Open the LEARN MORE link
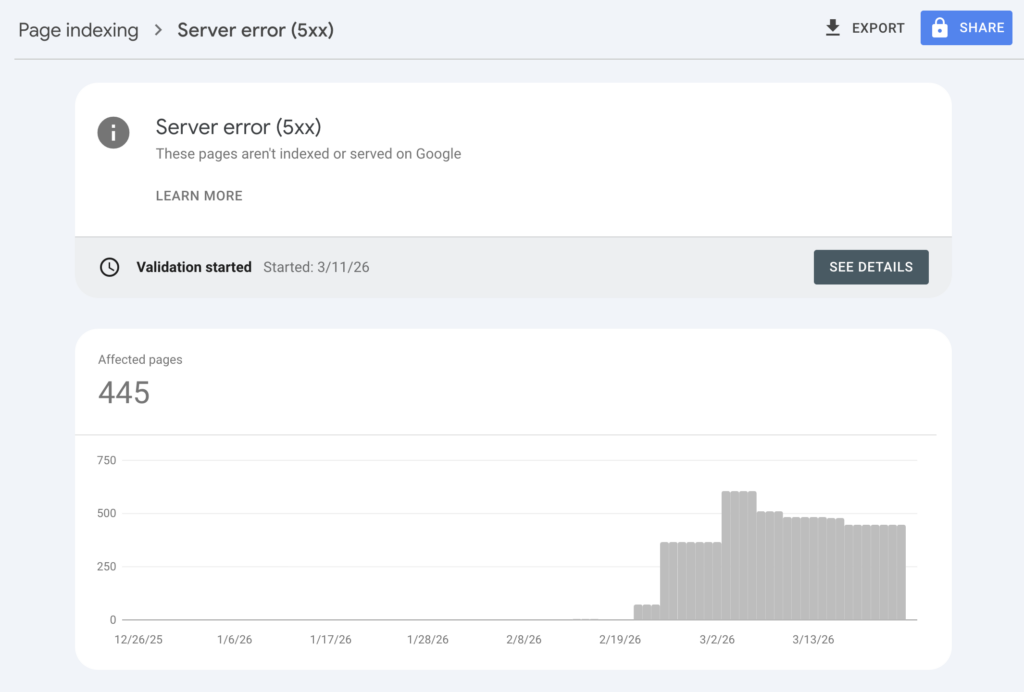 pyautogui.click(x=199, y=196)
